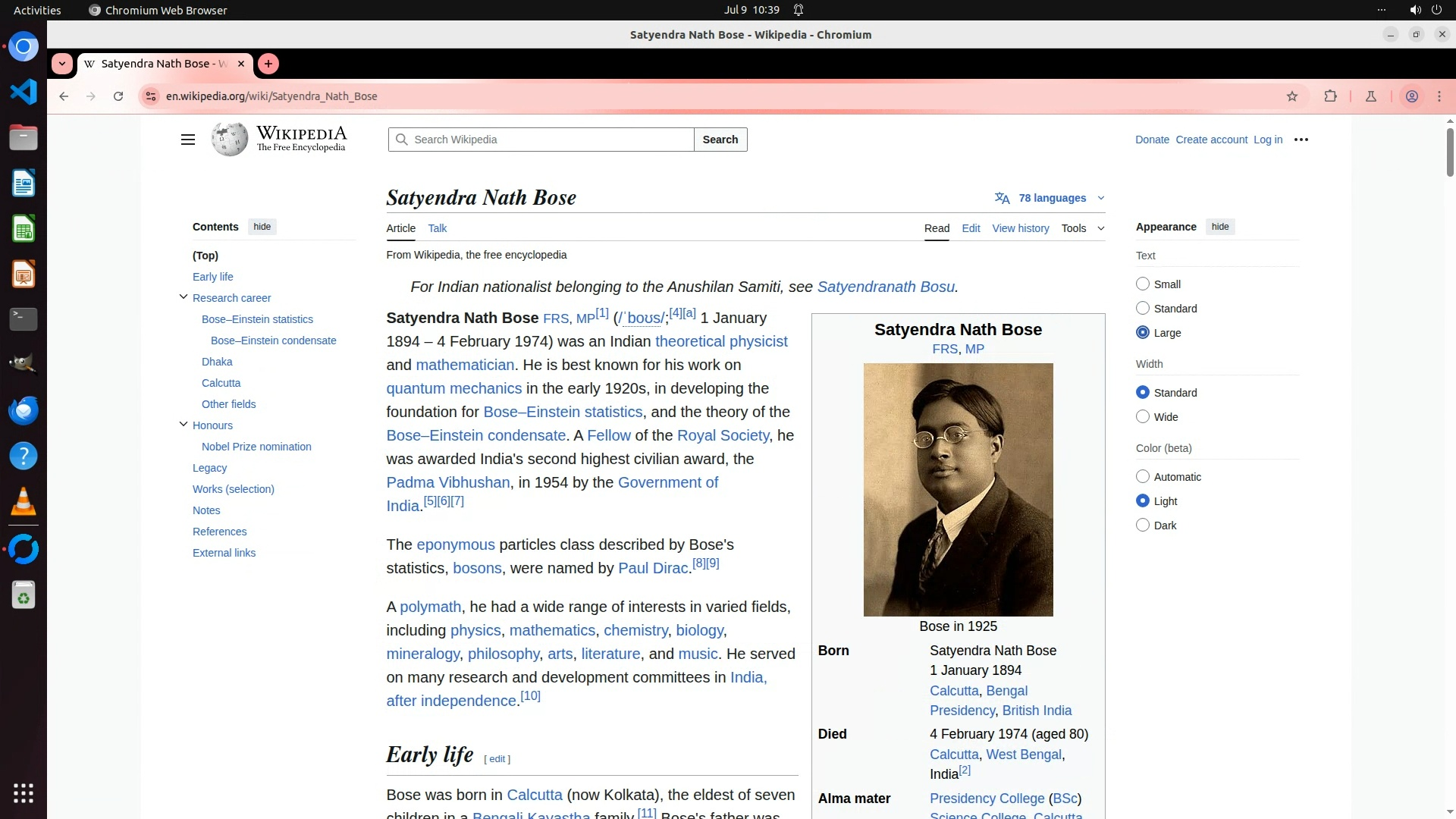Click the browser back arrow

(64, 96)
